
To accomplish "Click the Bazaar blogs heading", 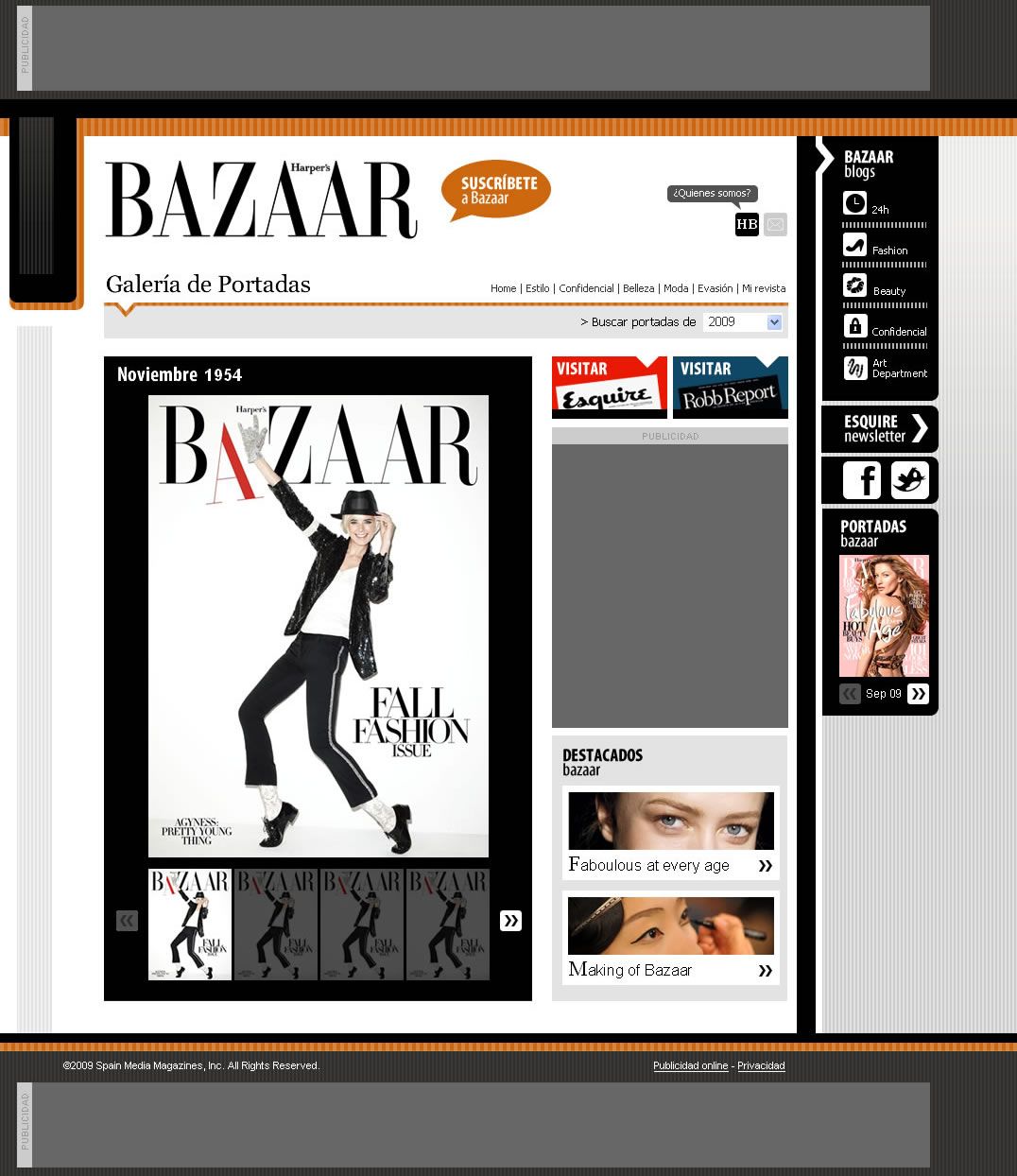I will 868,164.
